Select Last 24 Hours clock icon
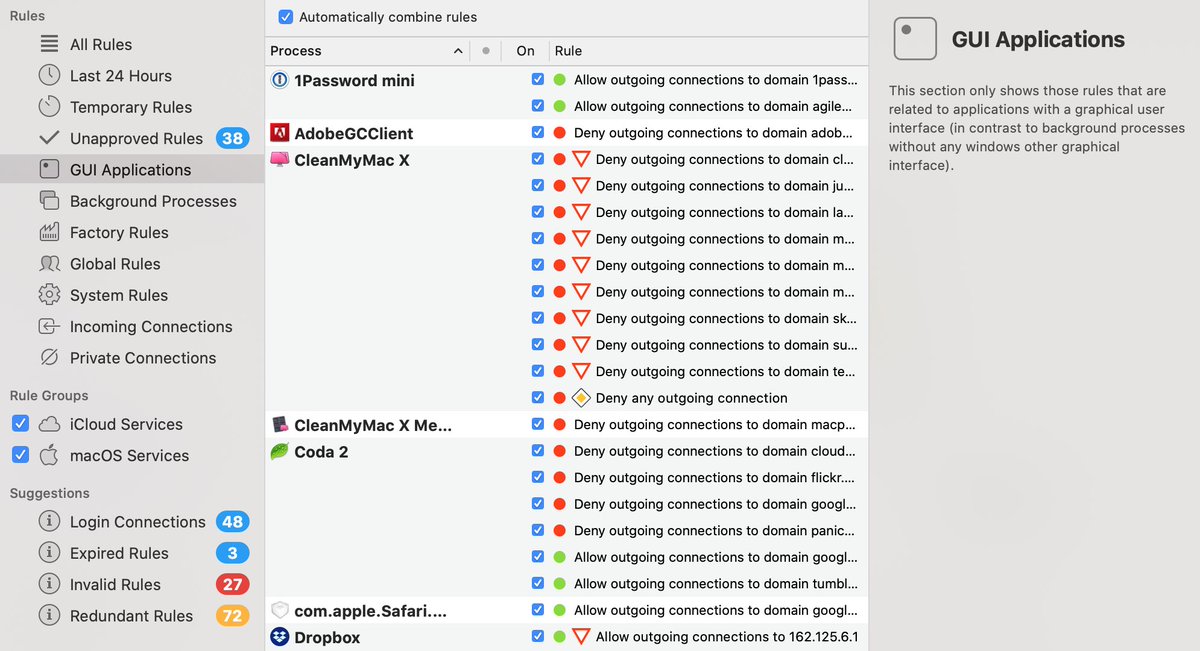 click(49, 75)
